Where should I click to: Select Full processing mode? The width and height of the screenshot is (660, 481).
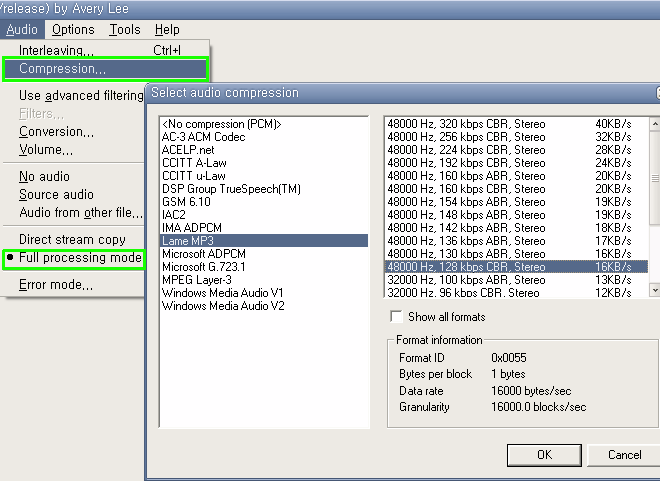[75, 258]
